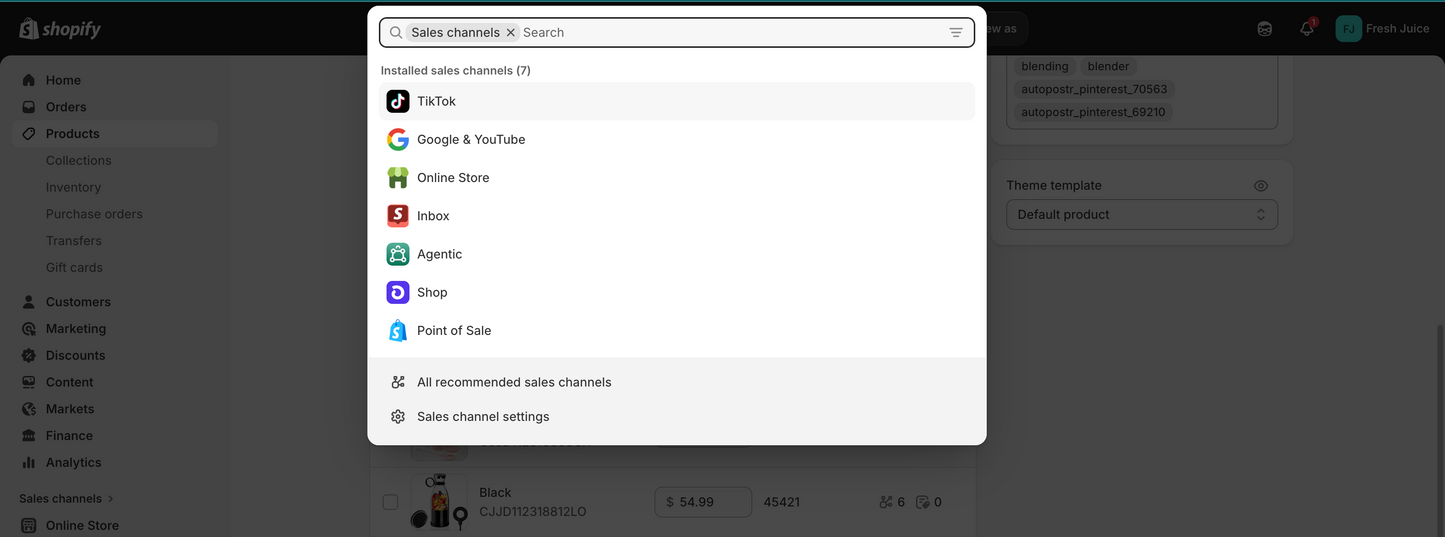The image size is (1445, 537).
Task: Click the blender tag
Action: 1109,67
